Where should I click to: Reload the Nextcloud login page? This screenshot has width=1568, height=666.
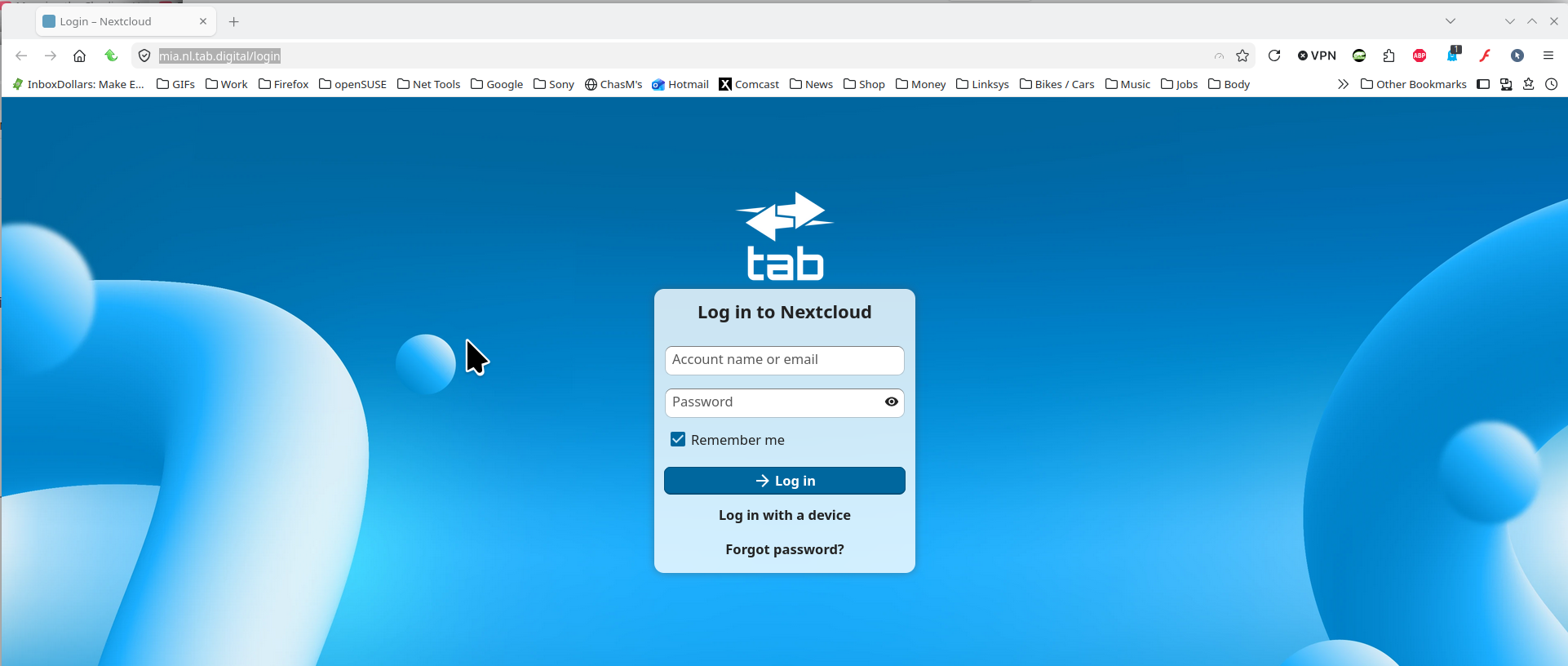click(x=1274, y=55)
